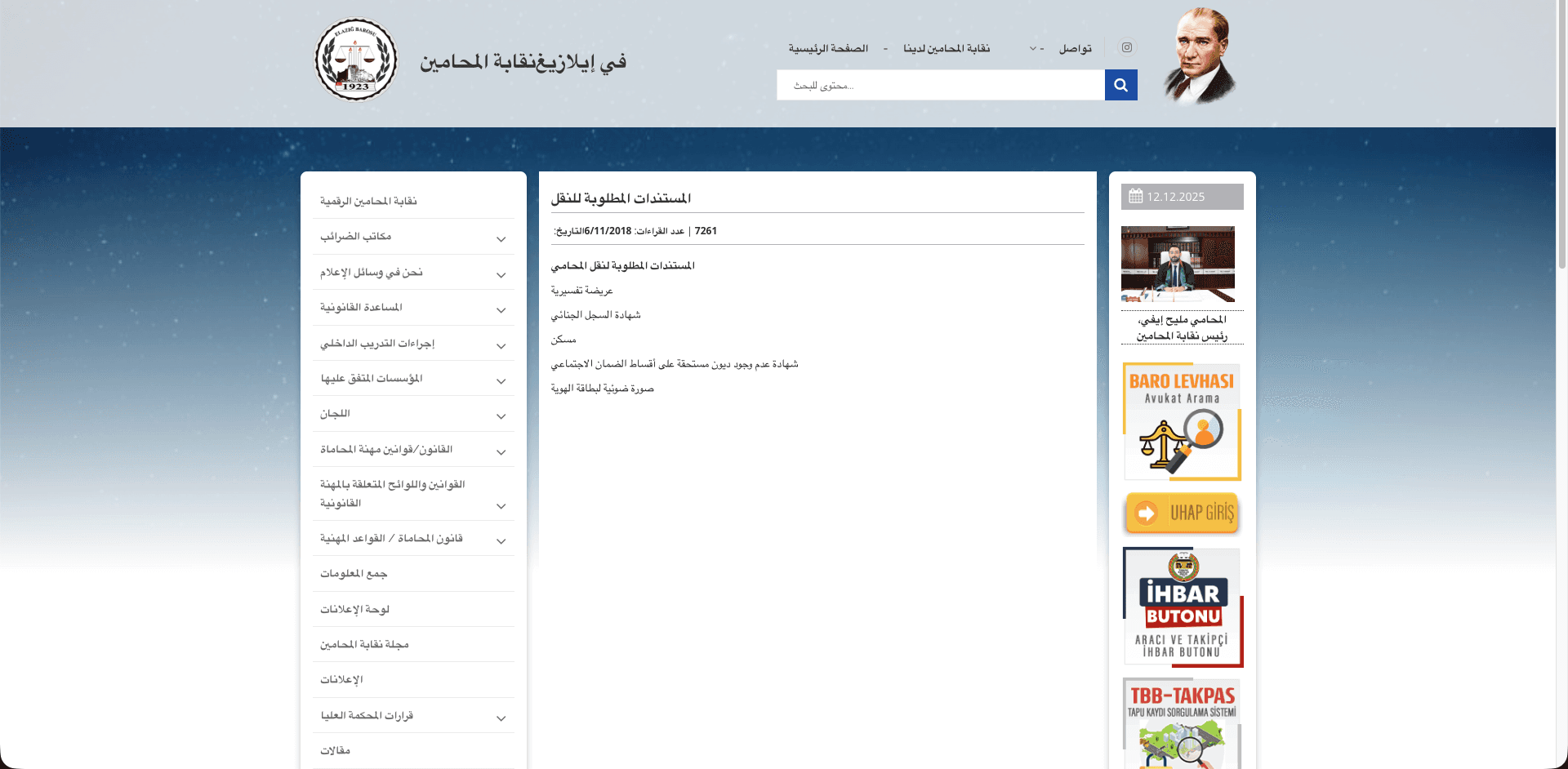Click the read count 7261
This screenshot has width=1568, height=769.
pyautogui.click(x=706, y=231)
